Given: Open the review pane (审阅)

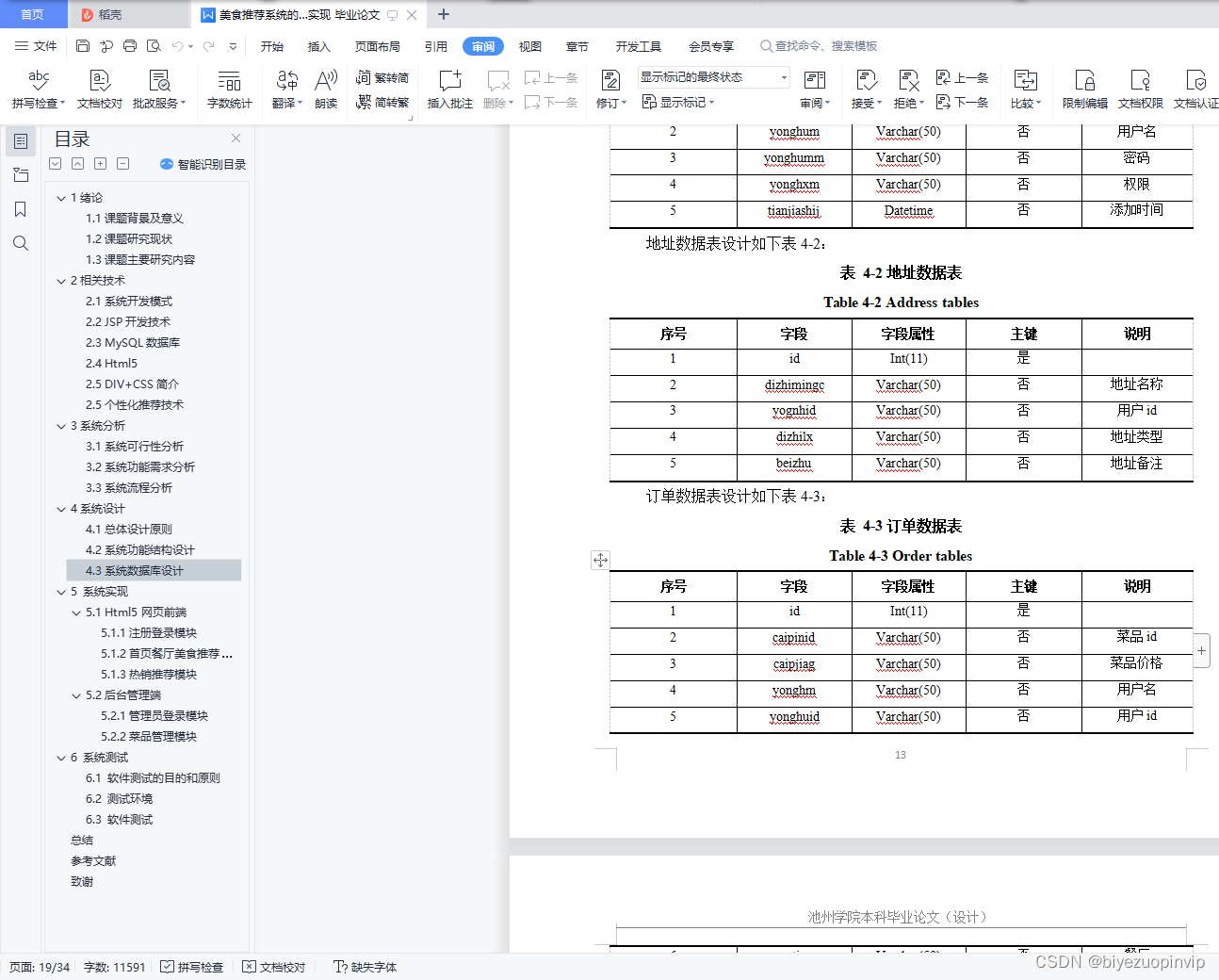Looking at the screenshot, I should [815, 90].
